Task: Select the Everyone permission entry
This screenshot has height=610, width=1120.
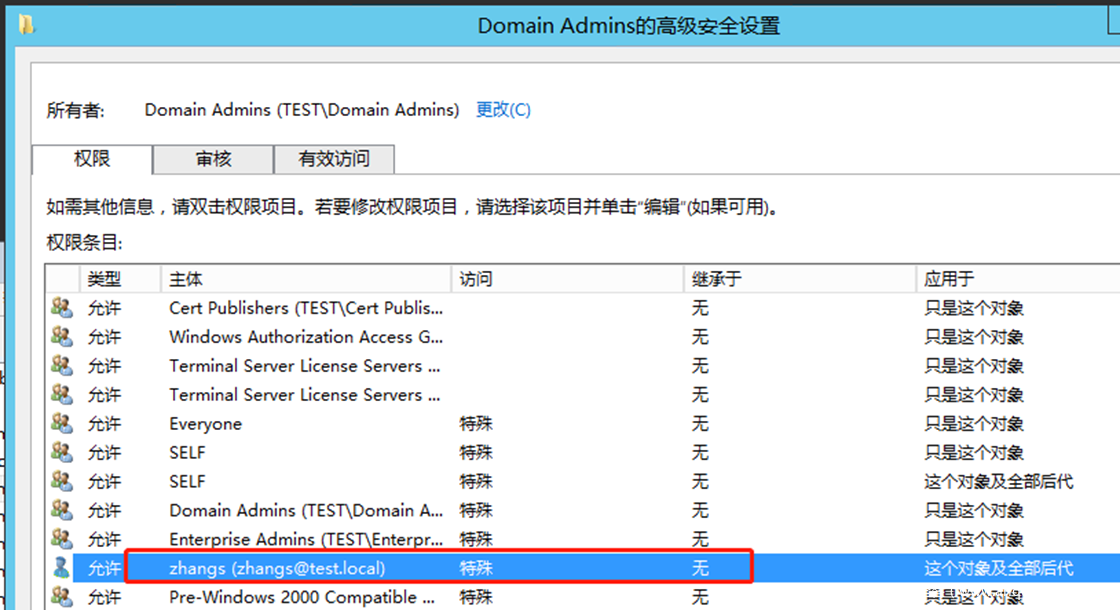Action: pos(205,424)
